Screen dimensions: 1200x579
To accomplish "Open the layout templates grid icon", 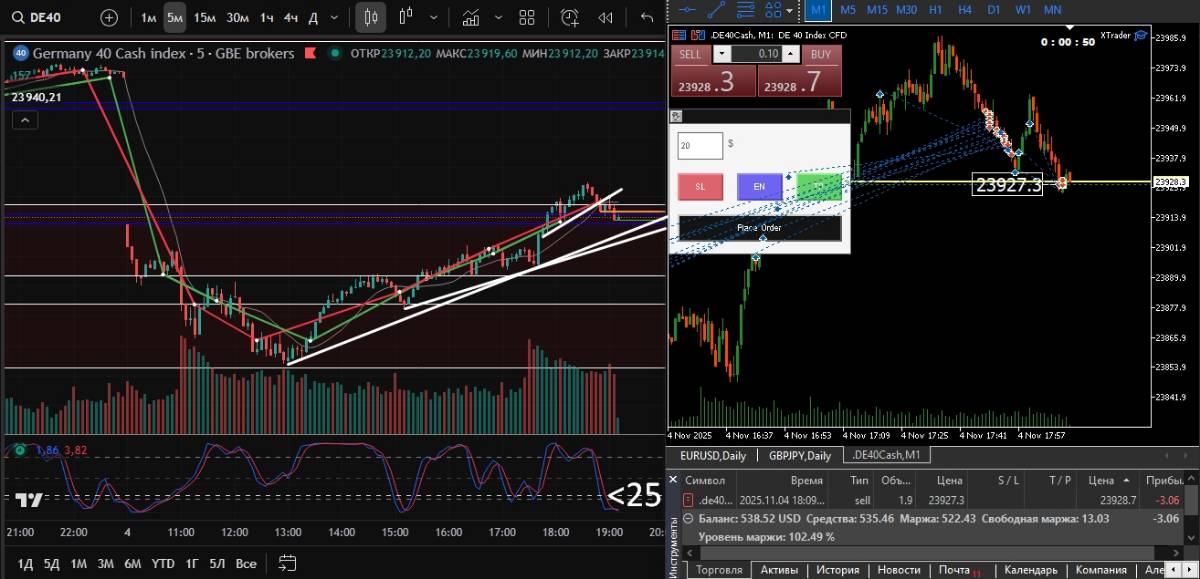I will coord(527,17).
